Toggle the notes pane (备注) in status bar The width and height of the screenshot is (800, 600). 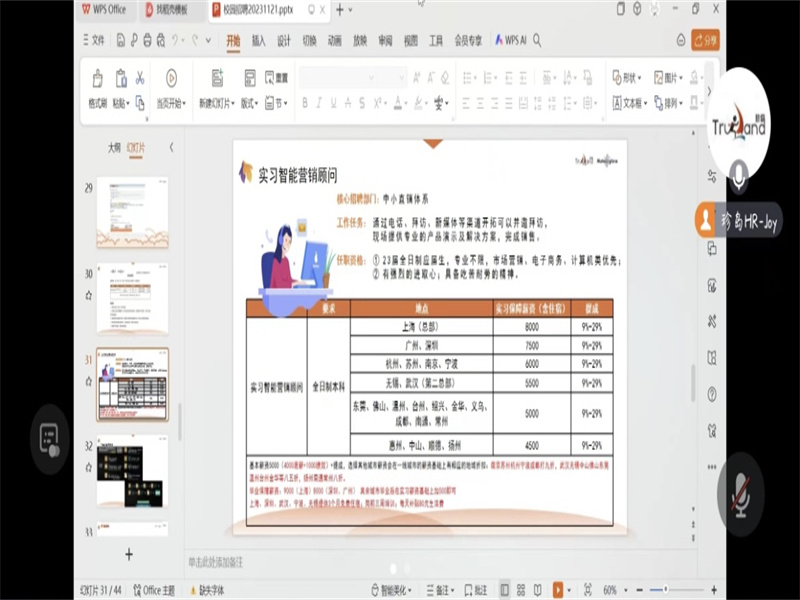[437, 590]
